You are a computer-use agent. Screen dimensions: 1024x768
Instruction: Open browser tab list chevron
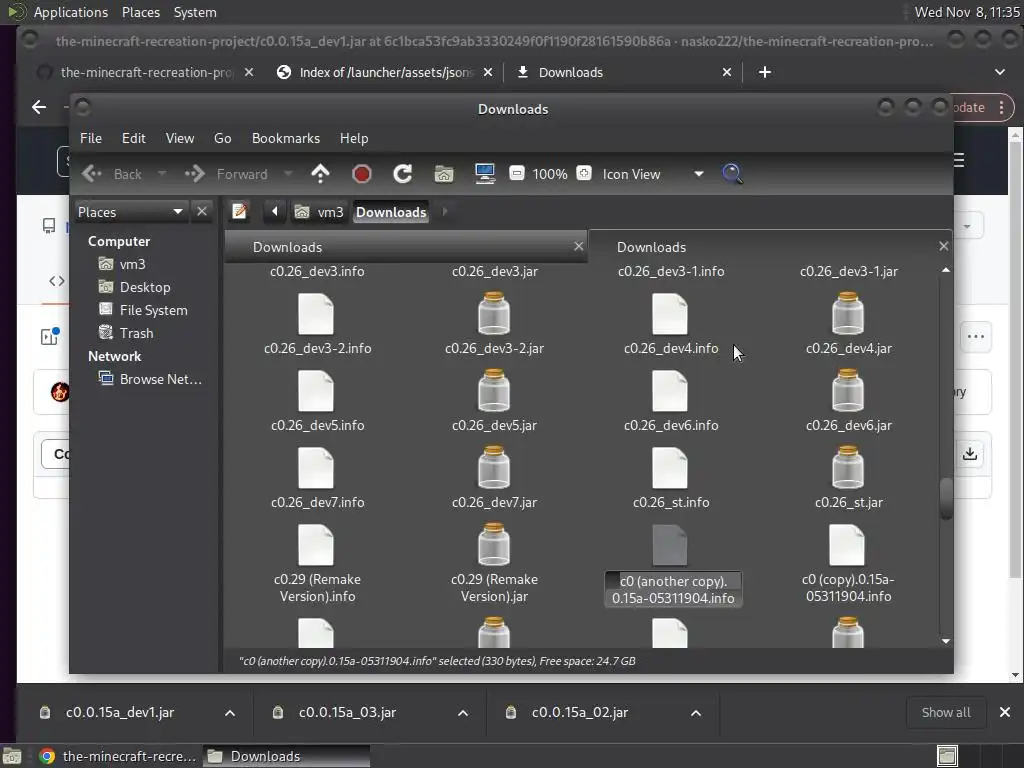pyautogui.click(x=1000, y=72)
